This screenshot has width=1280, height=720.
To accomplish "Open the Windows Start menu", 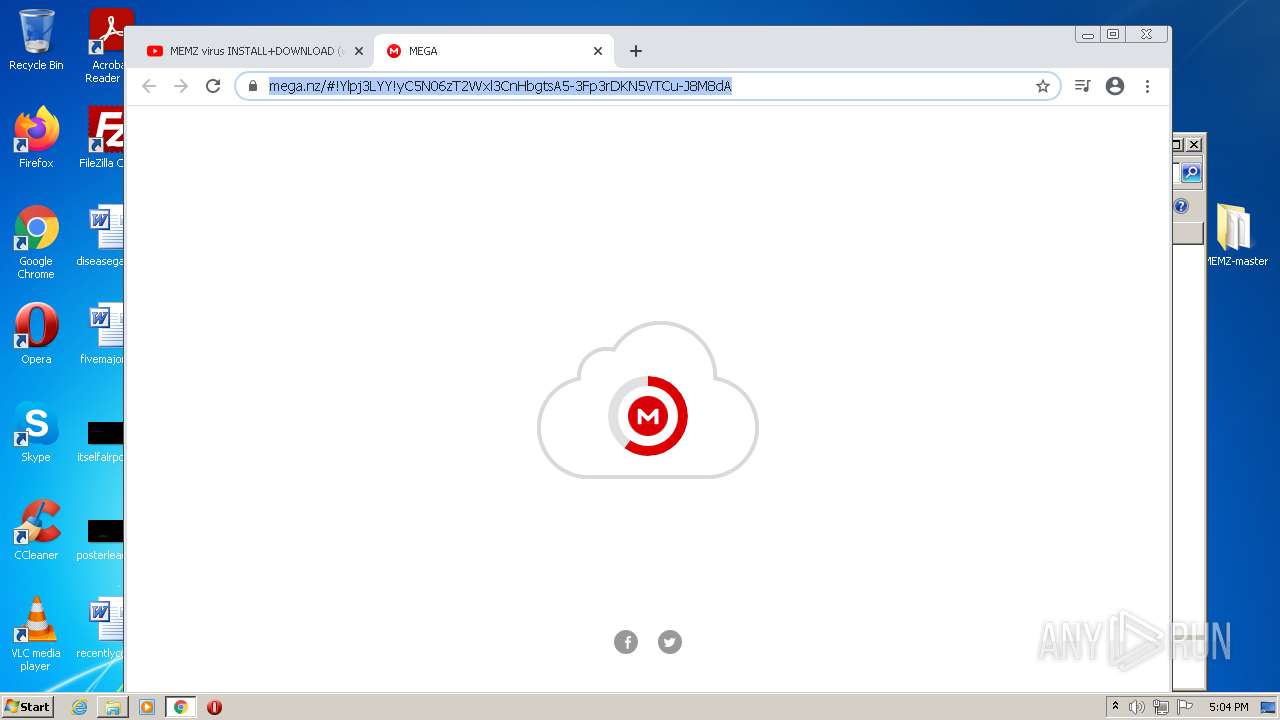I will tap(28, 707).
